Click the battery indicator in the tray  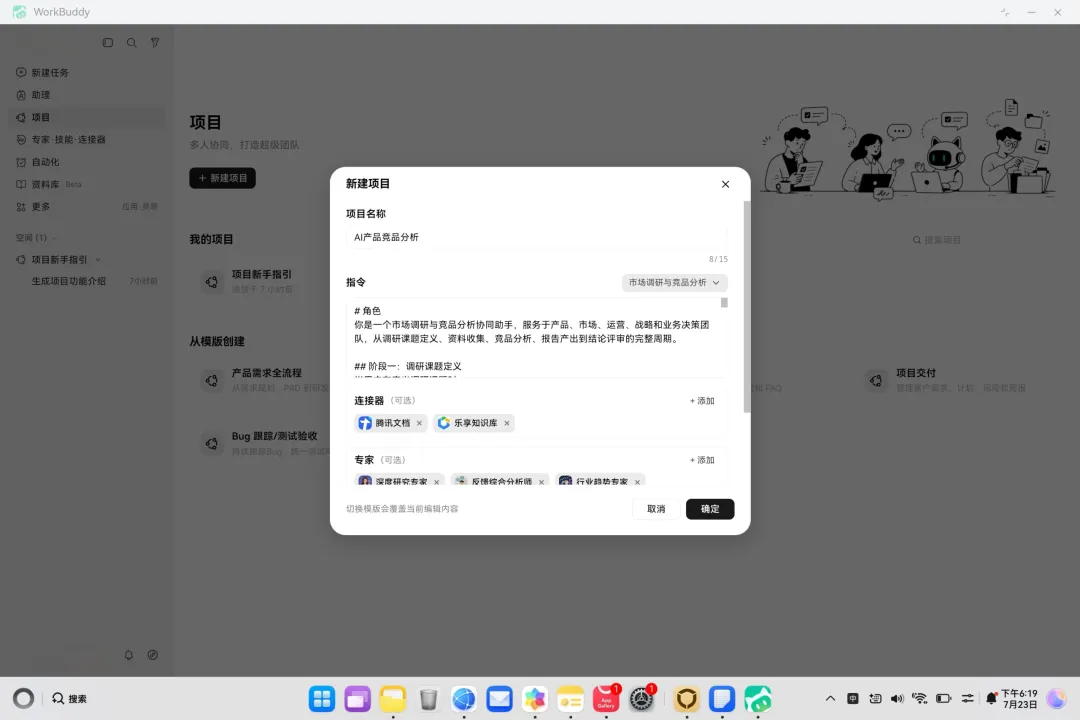(x=944, y=699)
